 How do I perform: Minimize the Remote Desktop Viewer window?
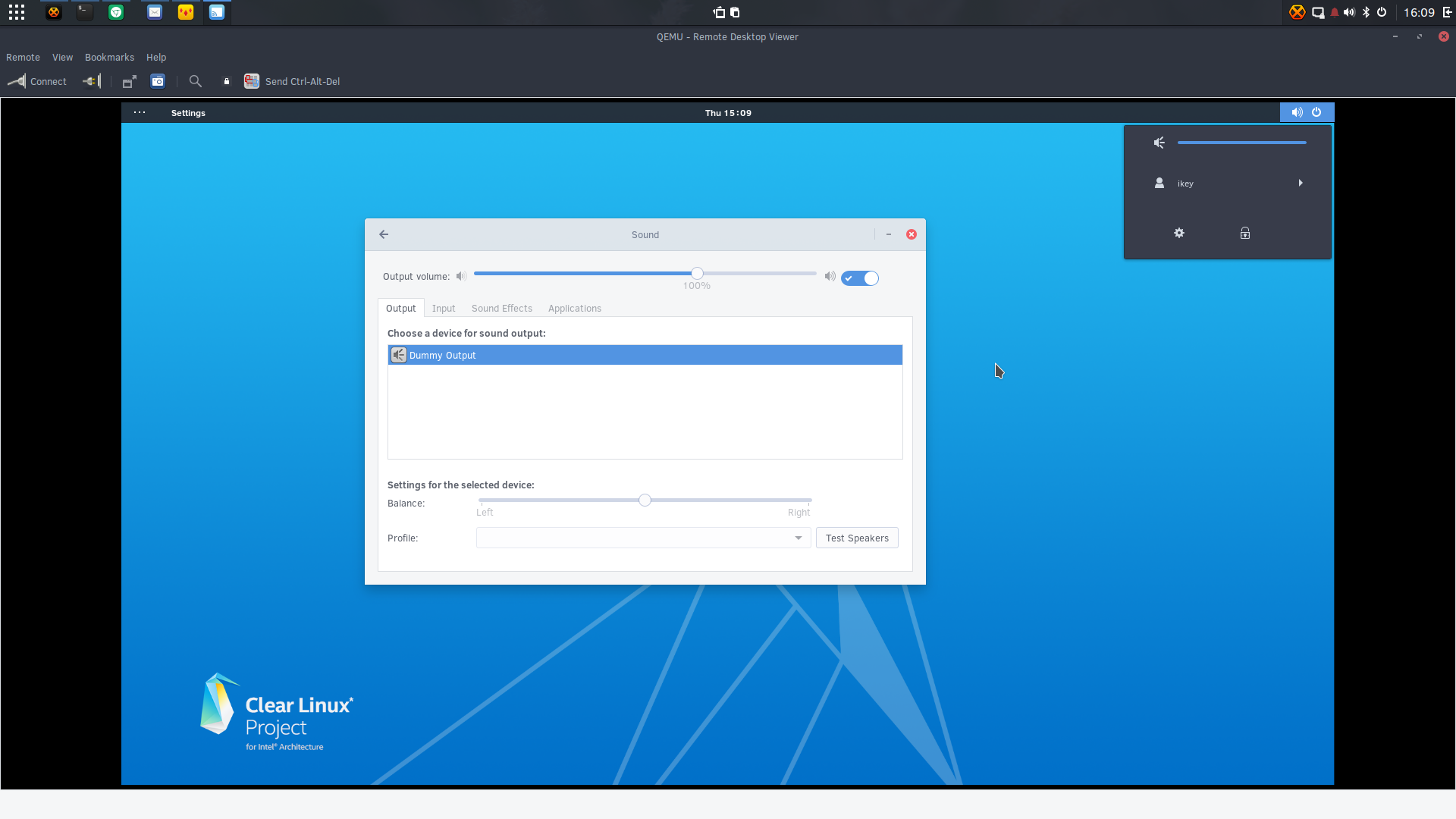[1395, 36]
